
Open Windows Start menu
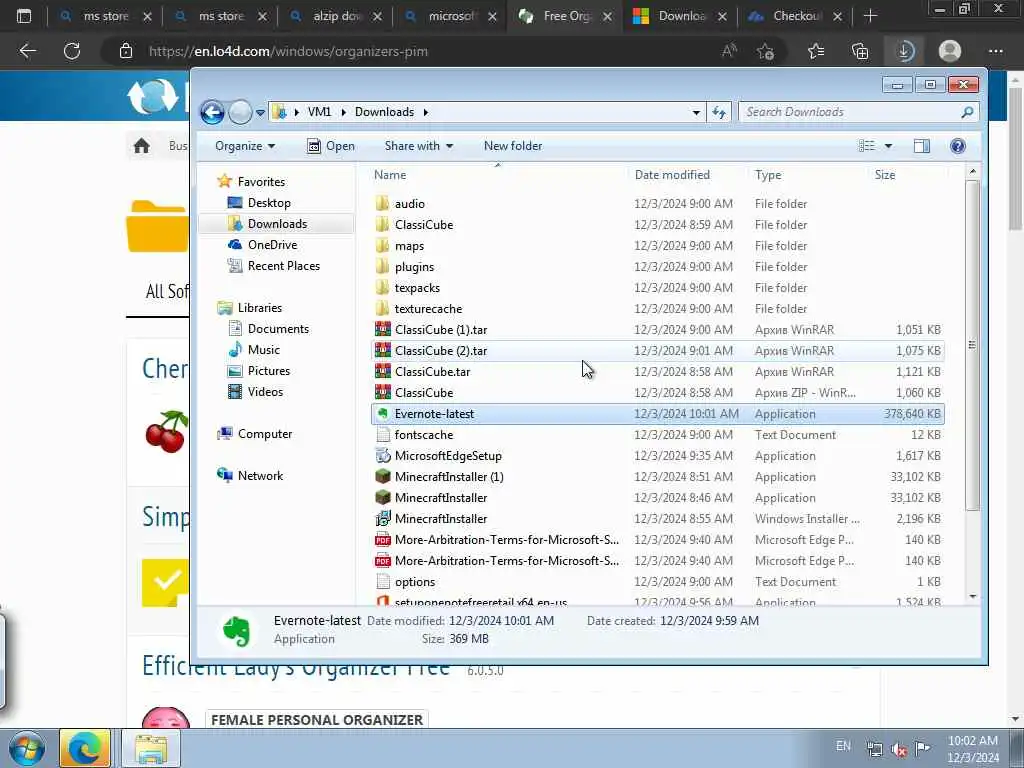(x=27, y=748)
